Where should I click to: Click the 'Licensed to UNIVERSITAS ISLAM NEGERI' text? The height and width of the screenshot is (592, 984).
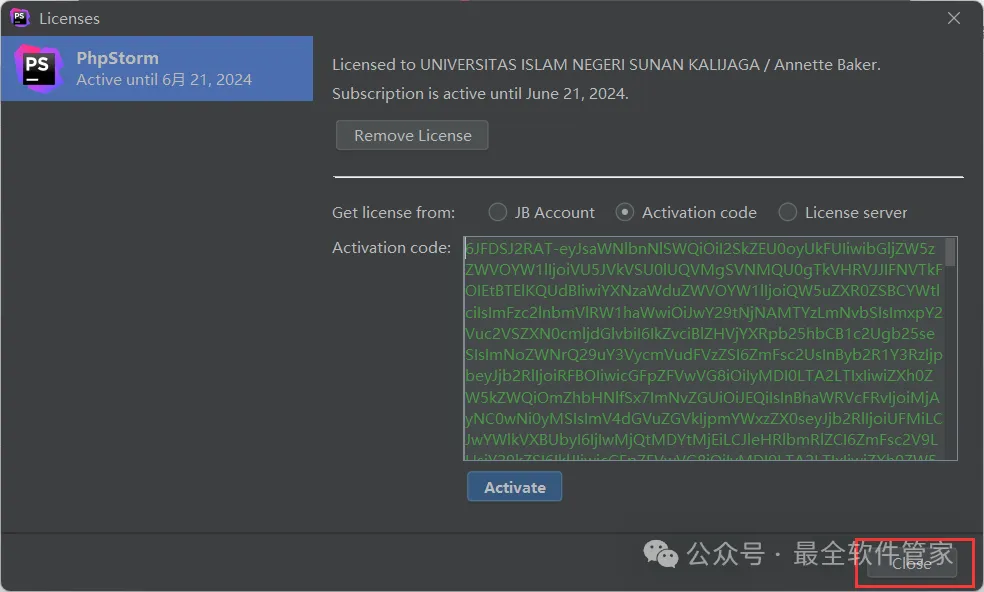coord(606,65)
